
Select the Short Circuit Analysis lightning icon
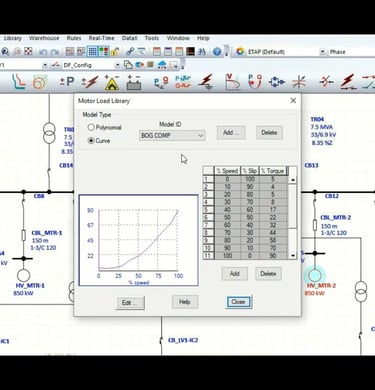click(x=90, y=82)
